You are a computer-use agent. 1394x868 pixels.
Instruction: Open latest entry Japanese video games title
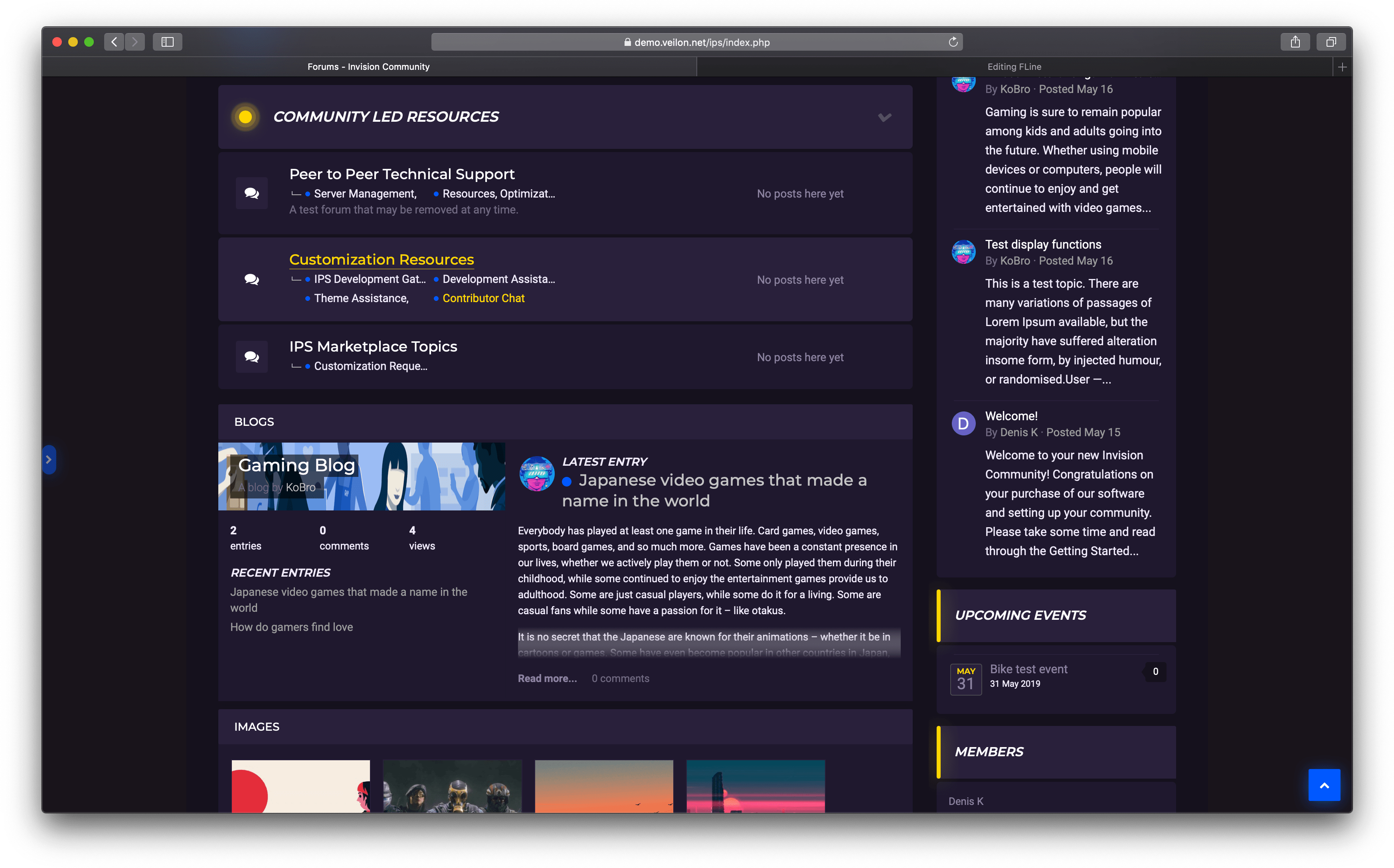(714, 490)
